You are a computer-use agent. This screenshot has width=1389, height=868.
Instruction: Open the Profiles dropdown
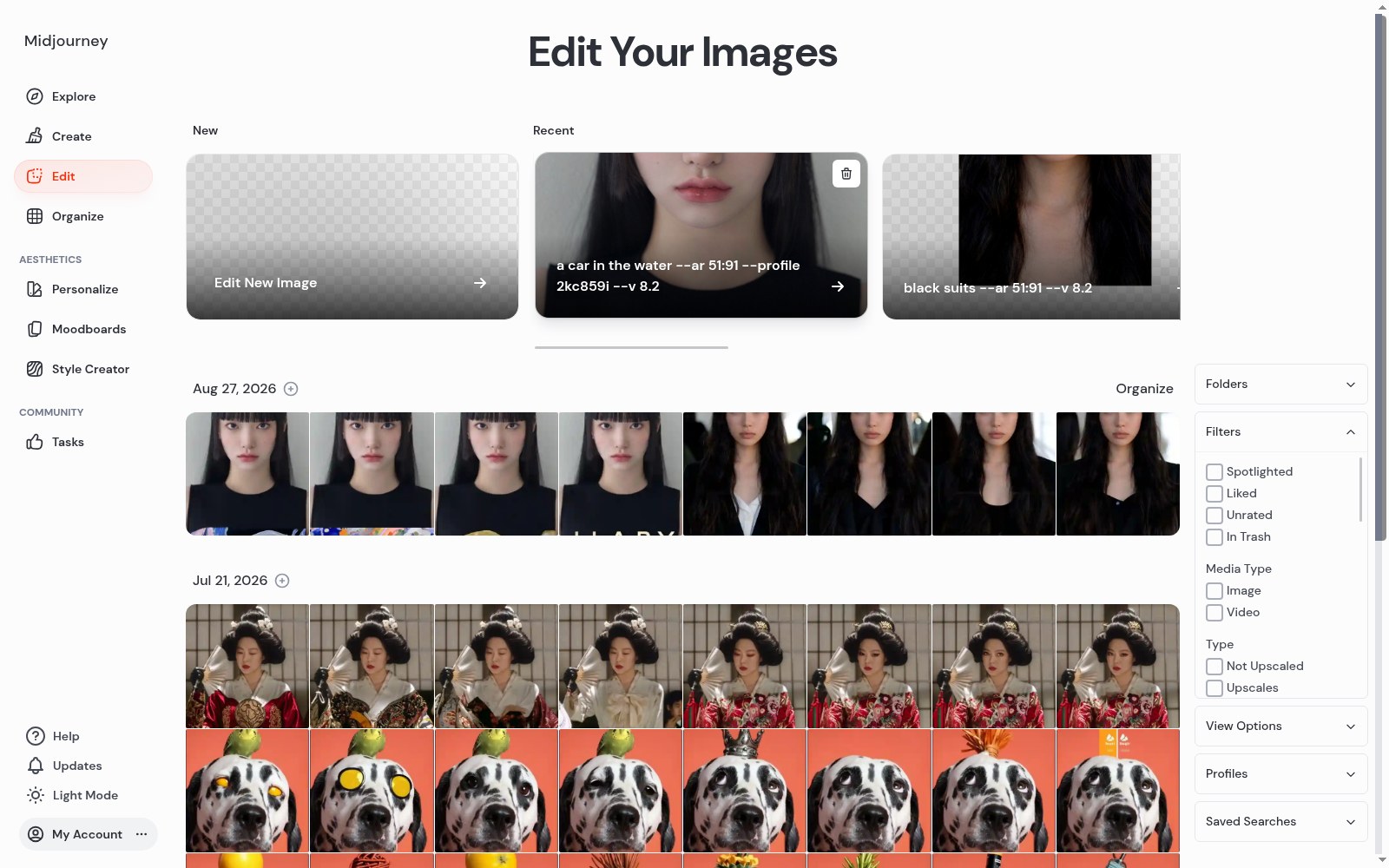coord(1280,774)
